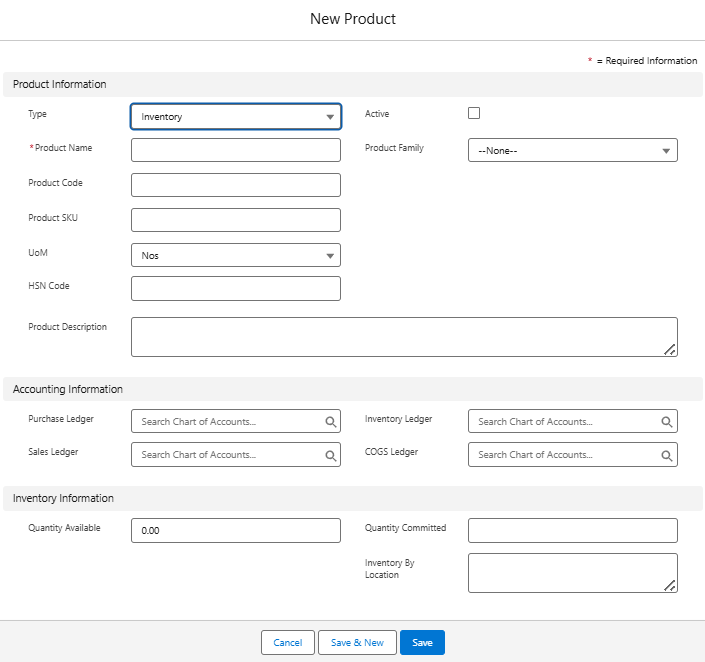Focus the Quantity Committed field

pyautogui.click(x=572, y=531)
